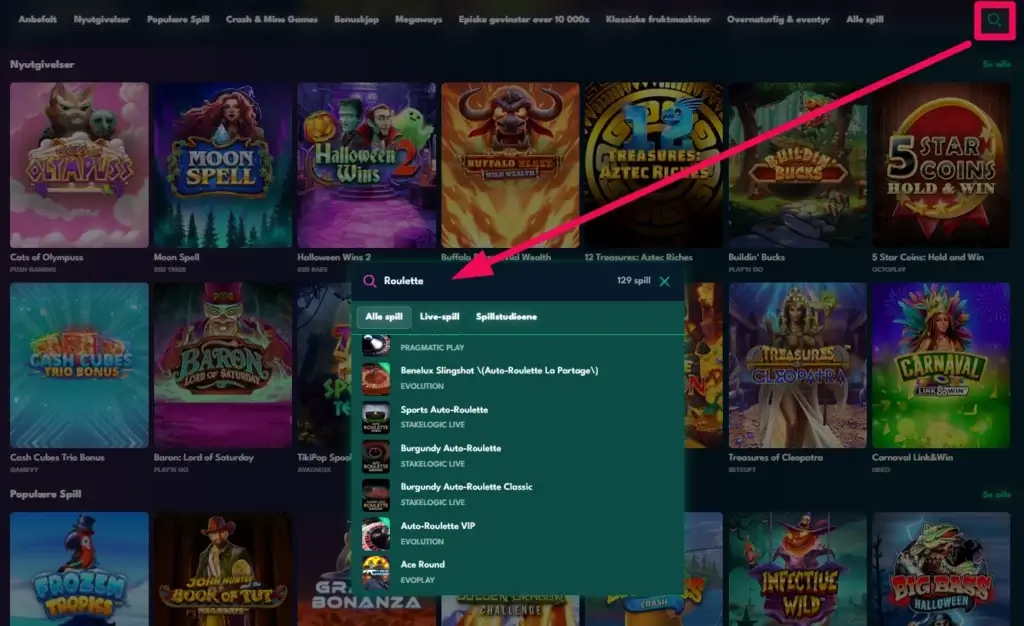Click the "Buildin' Bucks" caption text

pos(756,257)
